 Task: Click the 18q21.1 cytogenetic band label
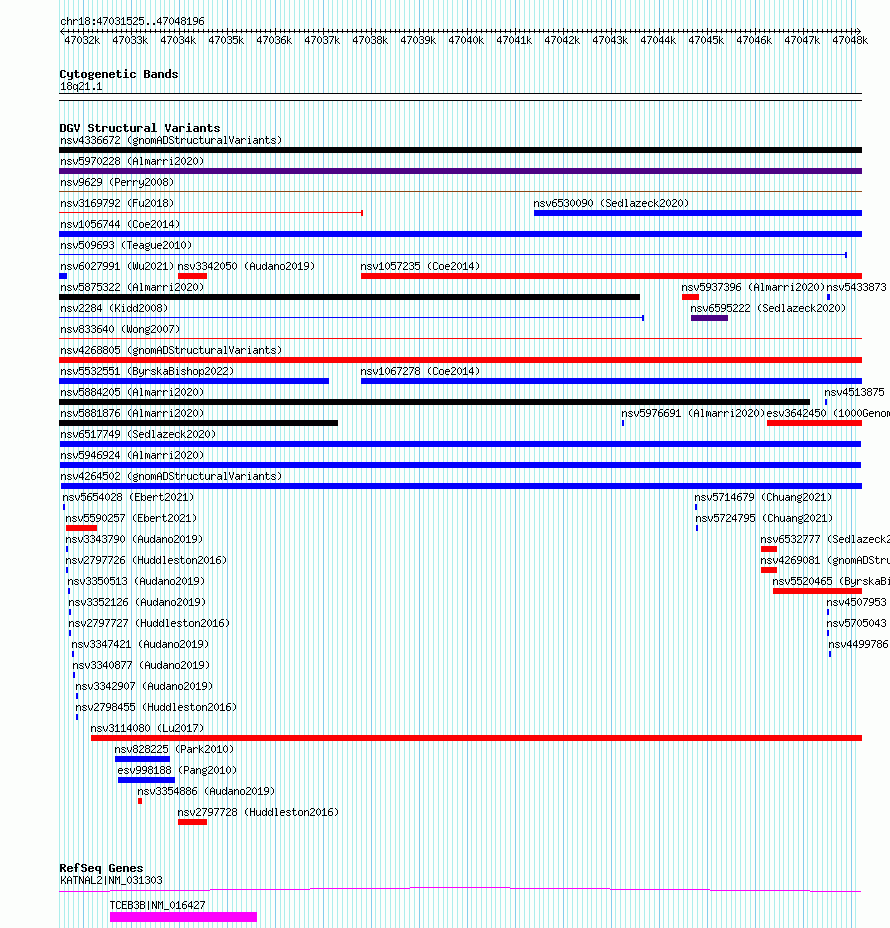pos(81,86)
